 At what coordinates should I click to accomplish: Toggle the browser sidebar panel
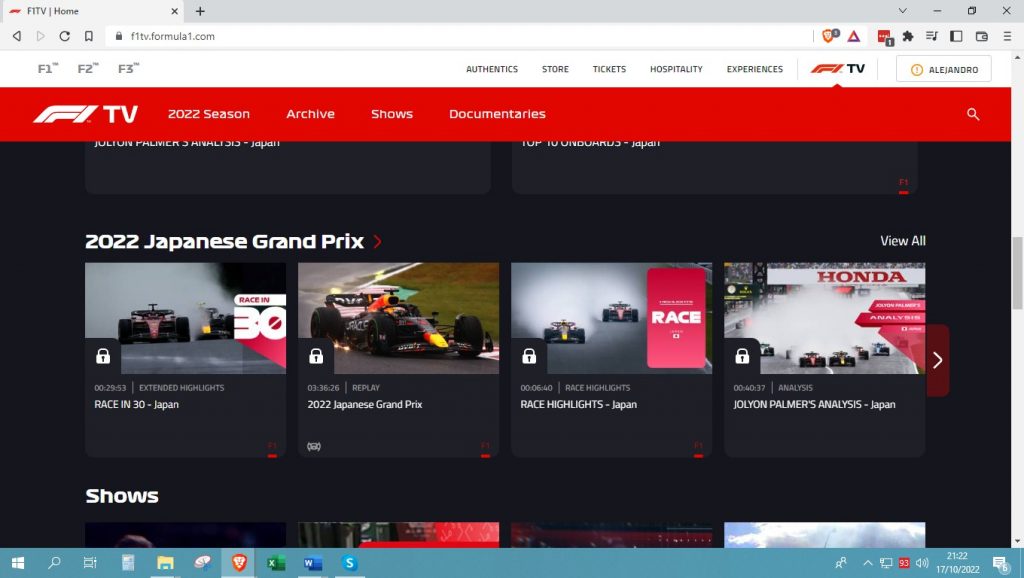[x=956, y=36]
